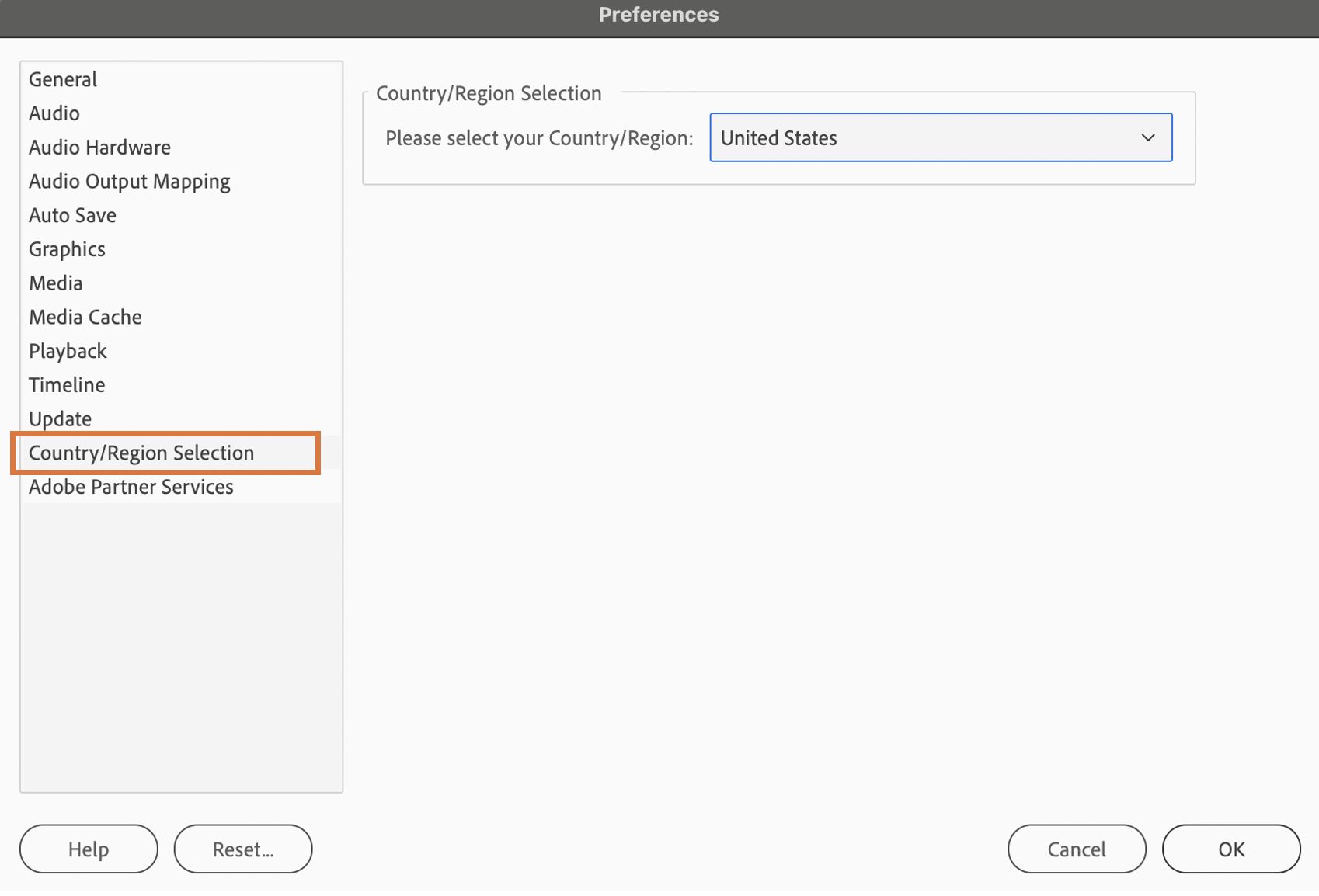The height and width of the screenshot is (896, 1319).
Task: Go to Playback preferences
Action: point(68,351)
